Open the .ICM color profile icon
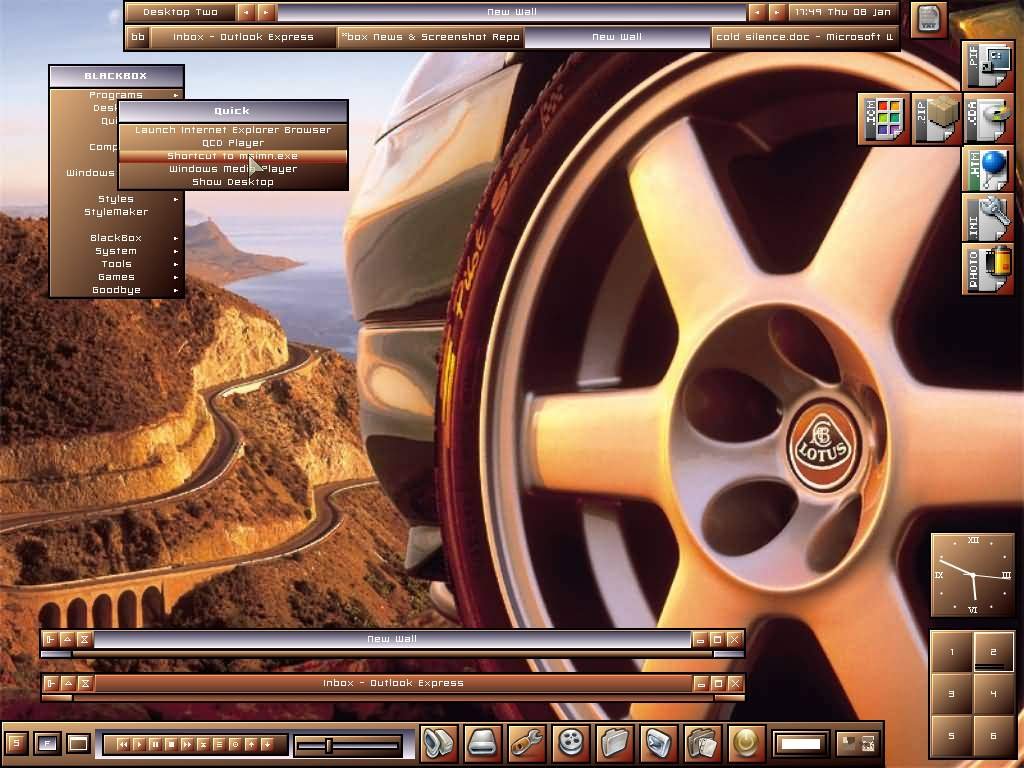Screen dimensions: 1024x768 coord(883,119)
